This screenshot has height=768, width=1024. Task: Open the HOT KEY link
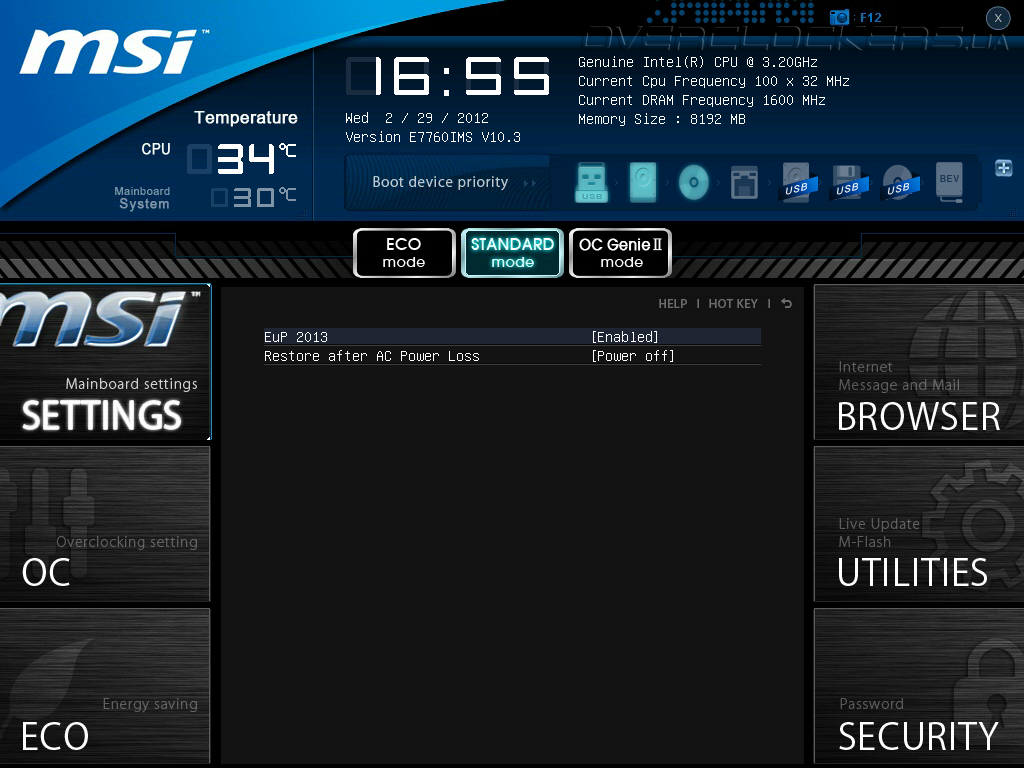point(733,304)
